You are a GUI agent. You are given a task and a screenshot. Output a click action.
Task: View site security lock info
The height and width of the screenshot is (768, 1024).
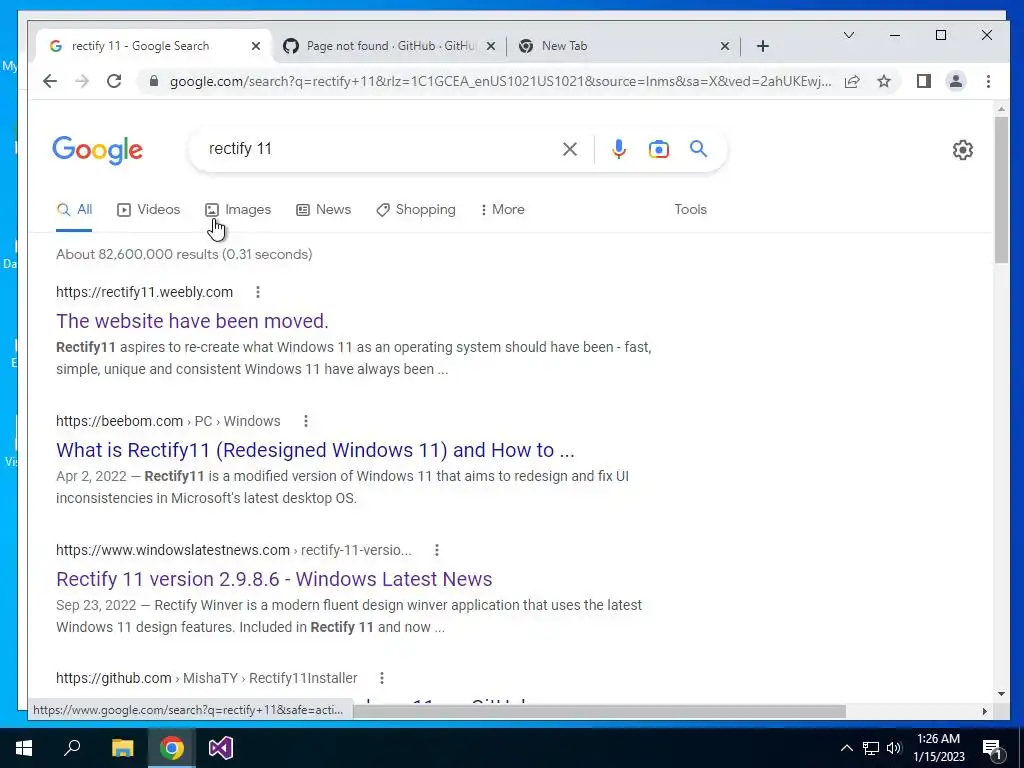(x=153, y=81)
